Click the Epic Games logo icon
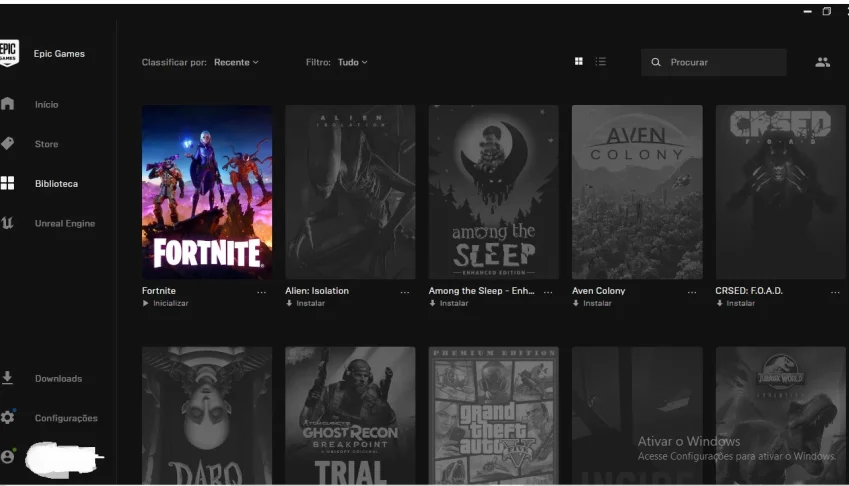Screen dimensions: 849x486 tap(9, 53)
